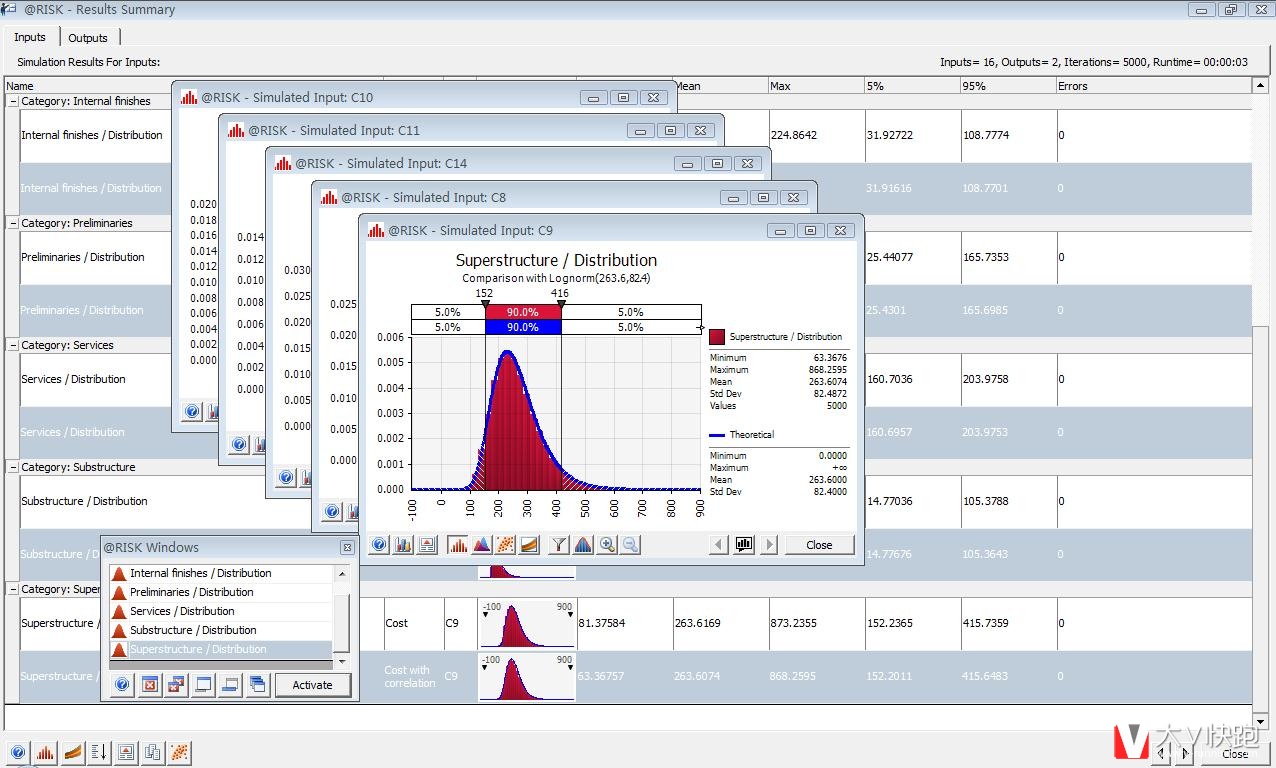
Task: Switch to the Outputs tab
Action: tap(88, 38)
